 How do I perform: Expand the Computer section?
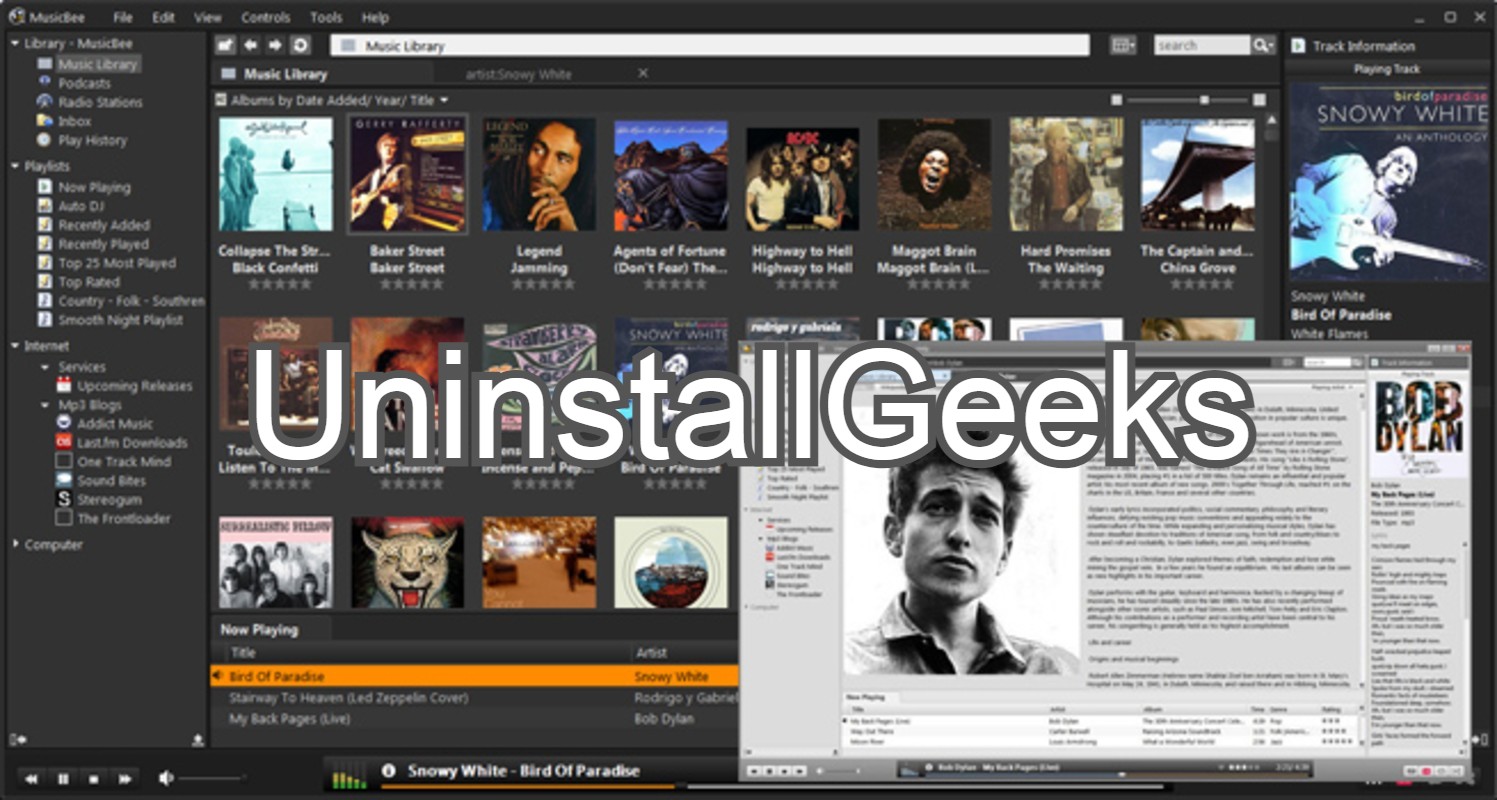(x=15, y=544)
